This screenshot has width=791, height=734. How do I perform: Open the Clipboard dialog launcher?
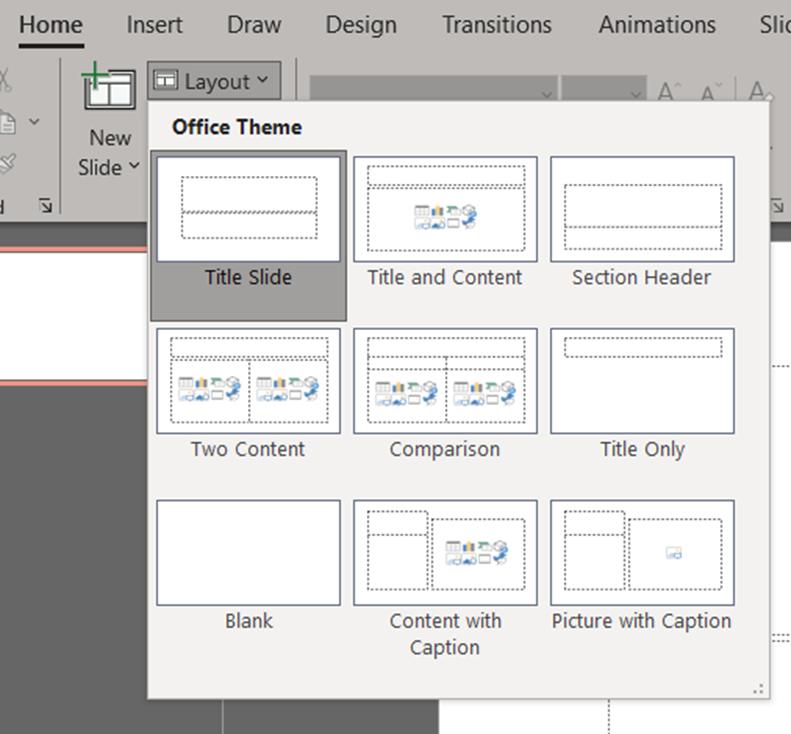(x=45, y=205)
